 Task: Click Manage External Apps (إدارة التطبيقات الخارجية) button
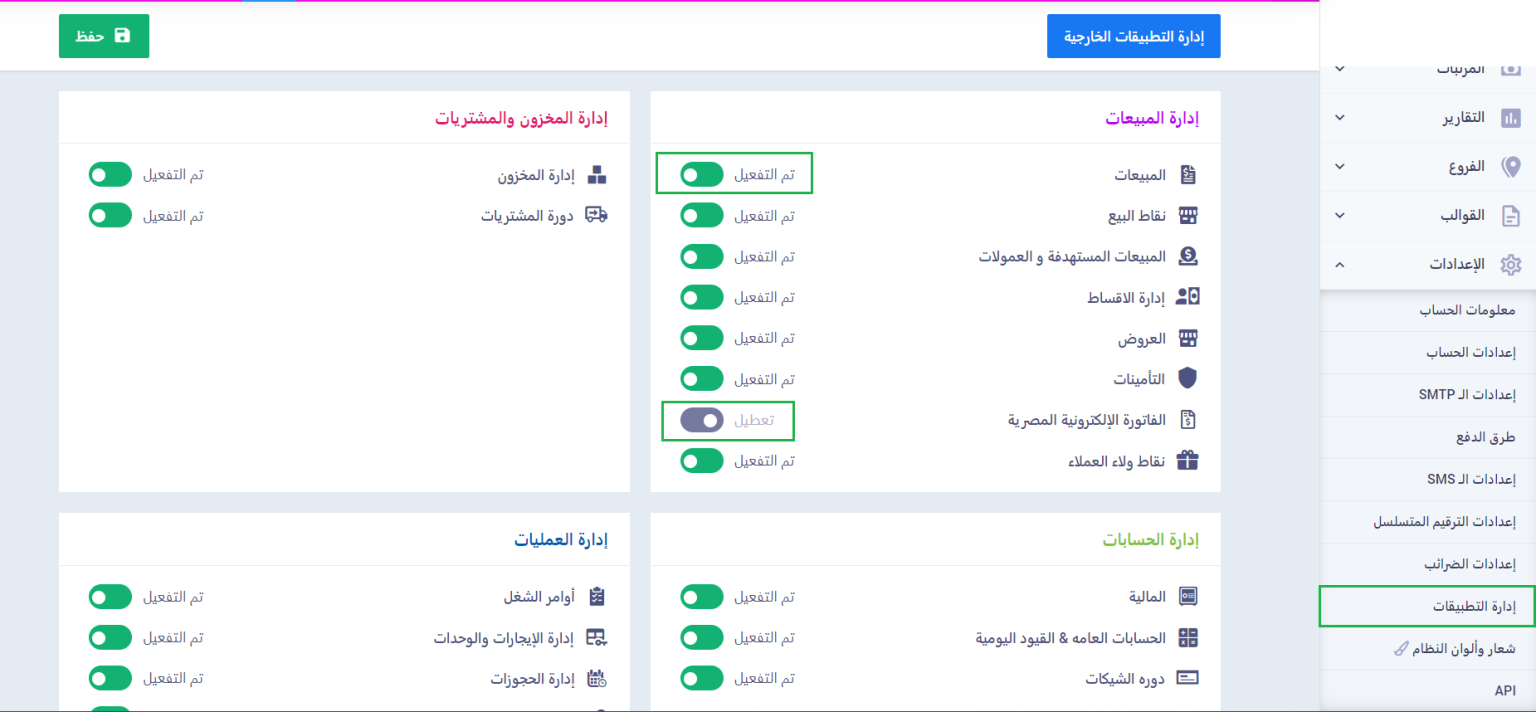click(1133, 36)
